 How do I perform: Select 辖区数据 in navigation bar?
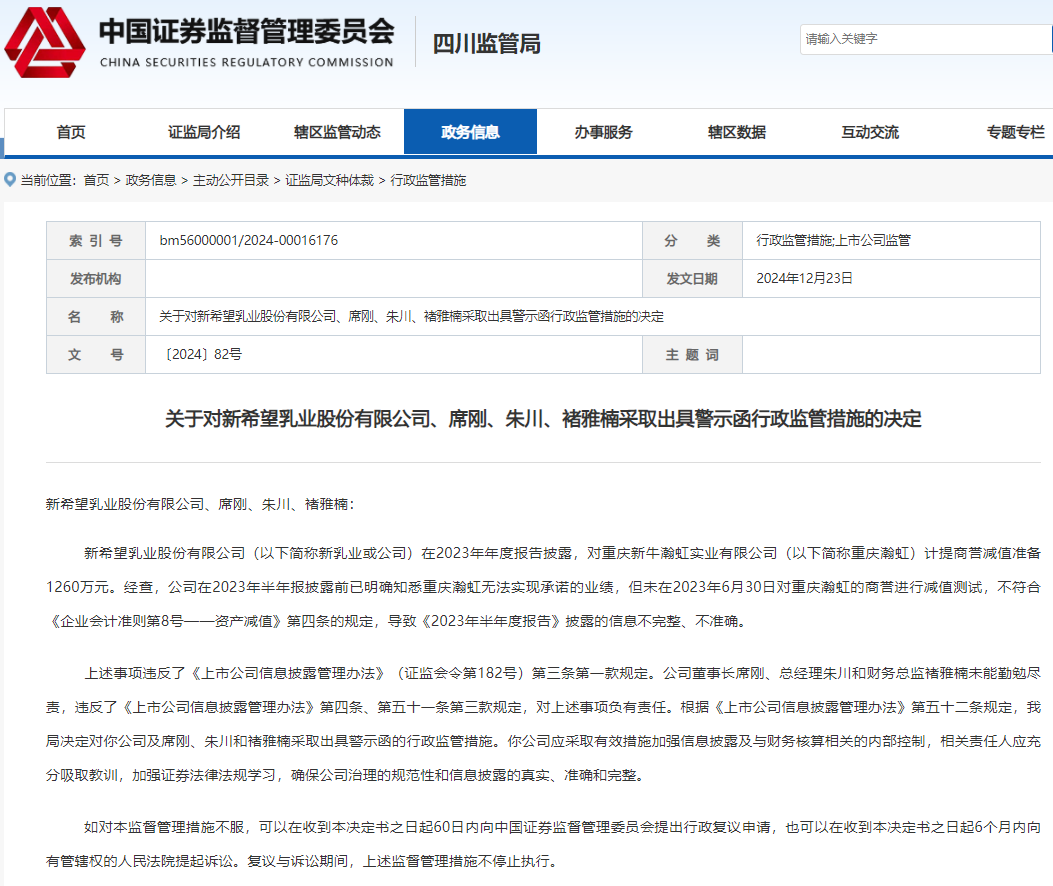tap(738, 131)
